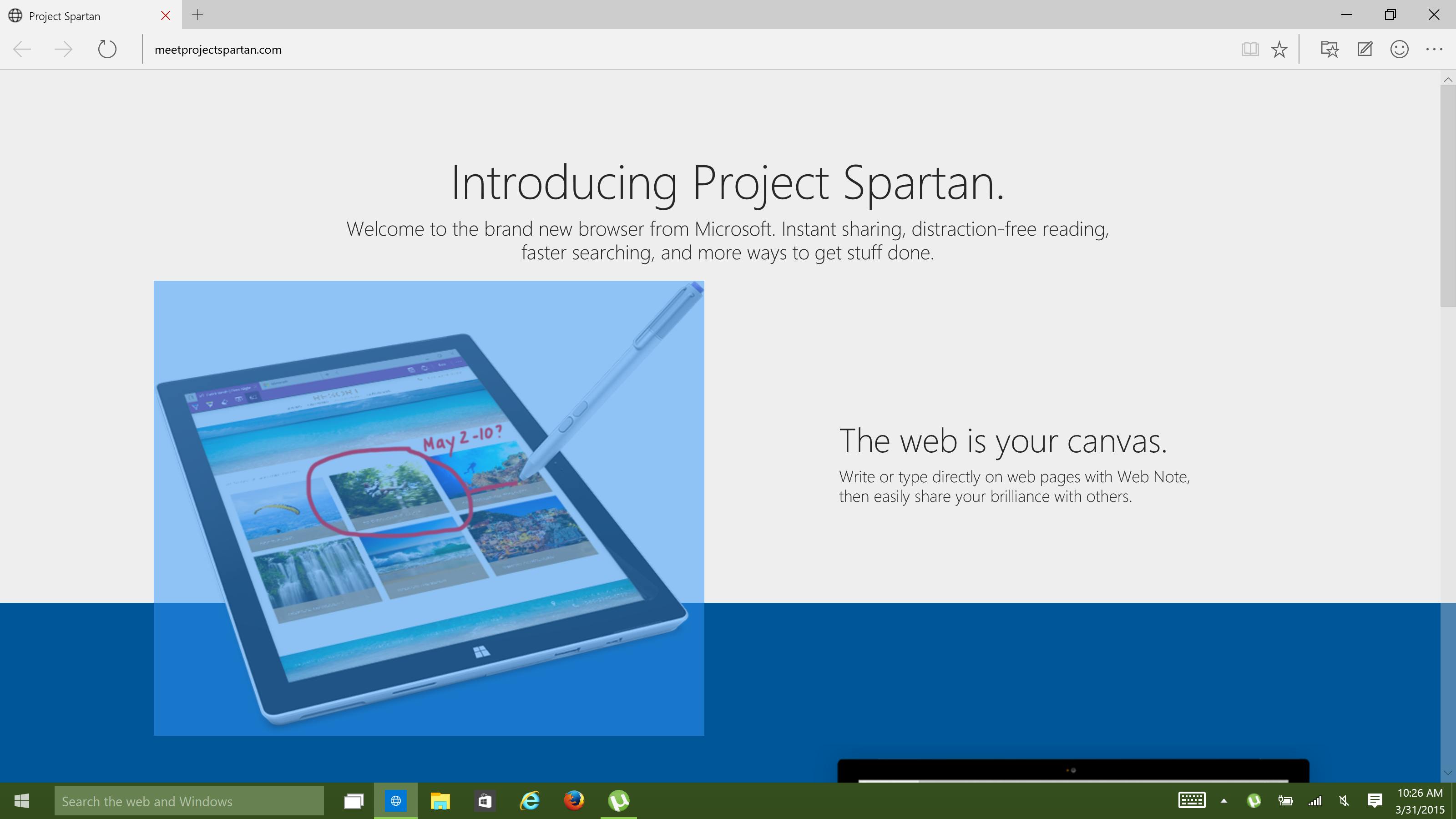Screen dimensions: 1456x819
Task: Open the More actions ellipsis menu
Action: coord(1434,49)
